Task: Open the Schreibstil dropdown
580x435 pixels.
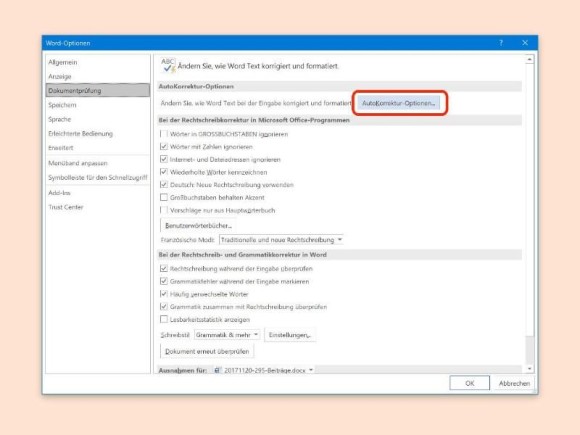Action: (227, 335)
